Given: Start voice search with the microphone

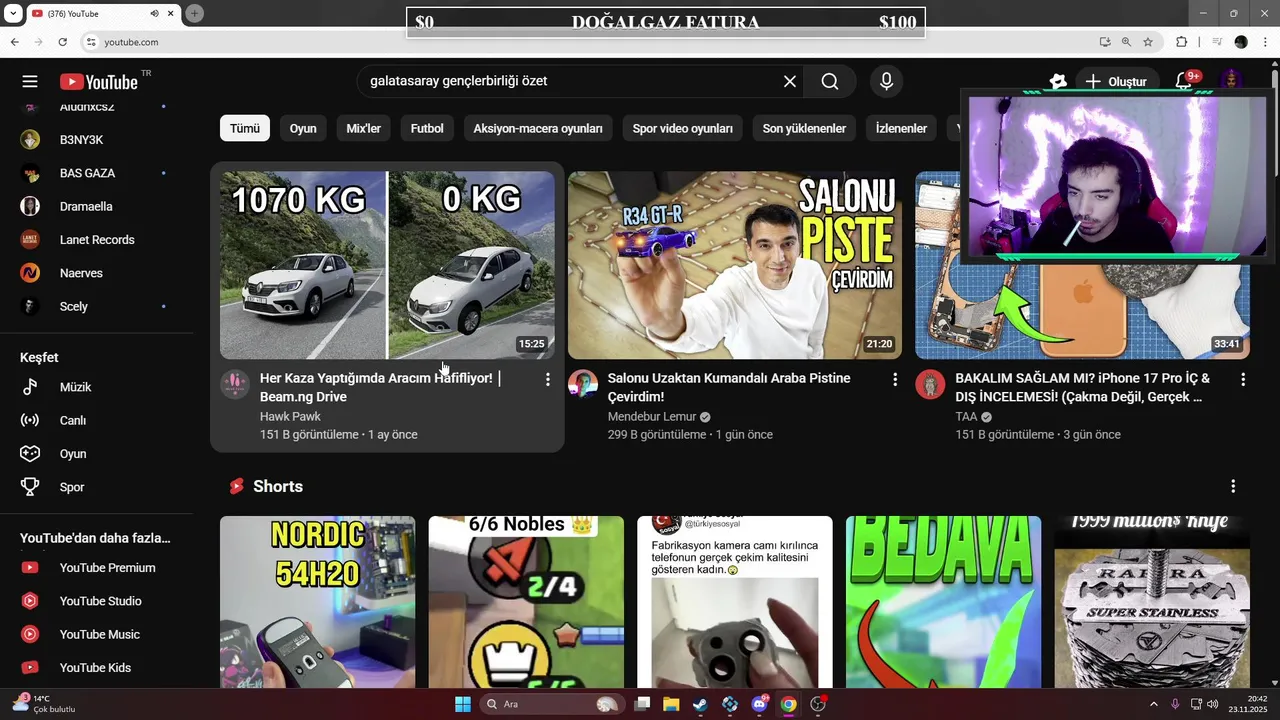Looking at the screenshot, I should click(x=886, y=81).
